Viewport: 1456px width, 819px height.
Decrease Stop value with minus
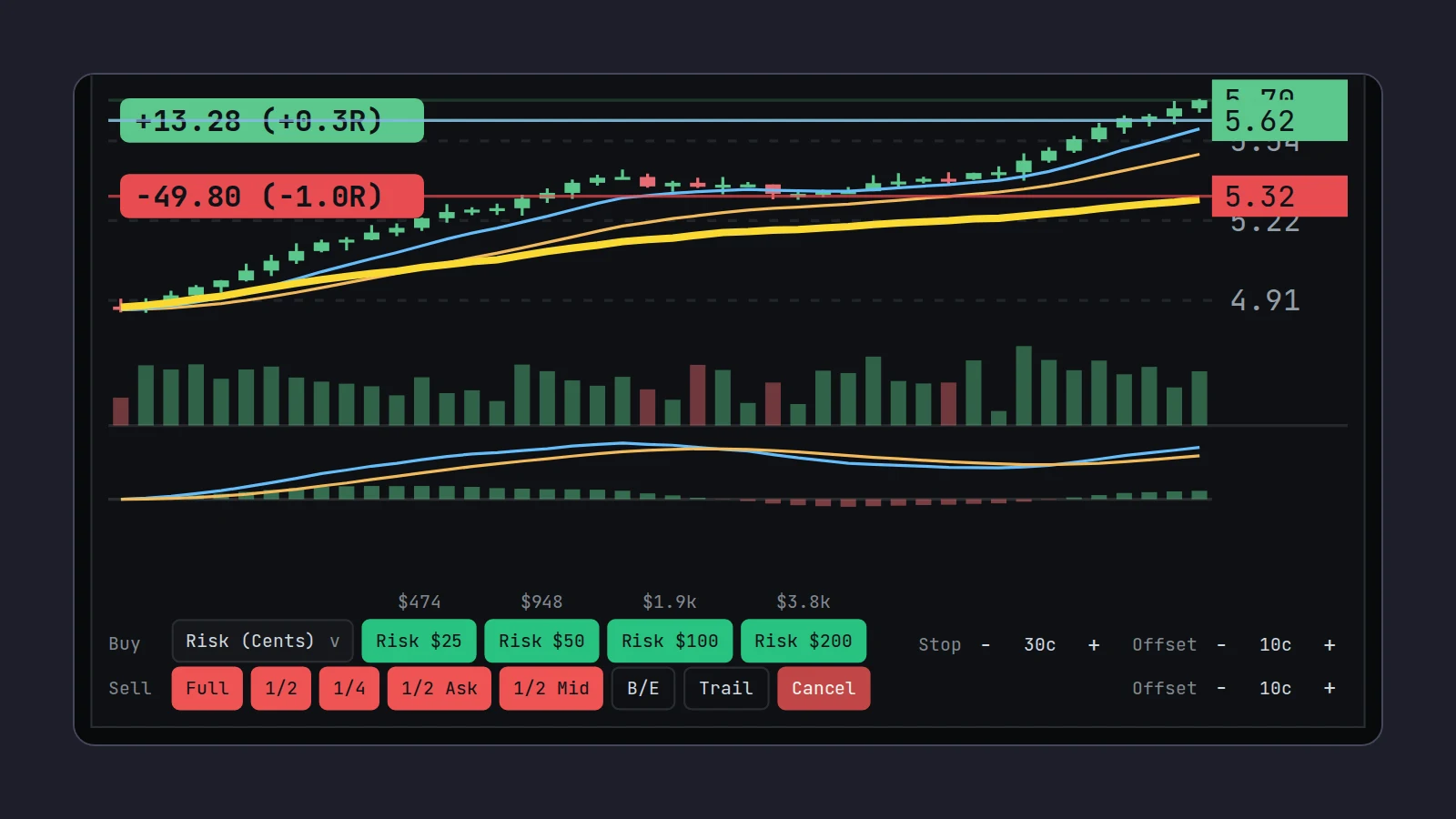point(986,645)
